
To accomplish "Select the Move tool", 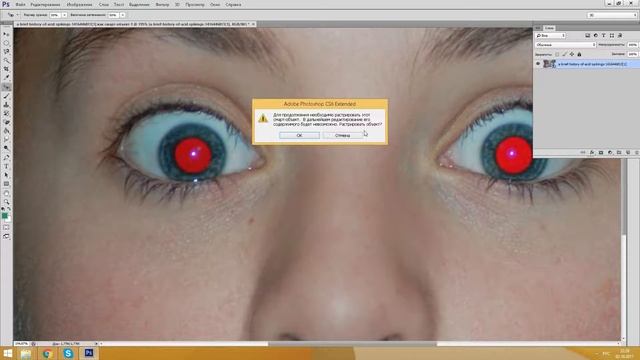I will click(x=6, y=34).
